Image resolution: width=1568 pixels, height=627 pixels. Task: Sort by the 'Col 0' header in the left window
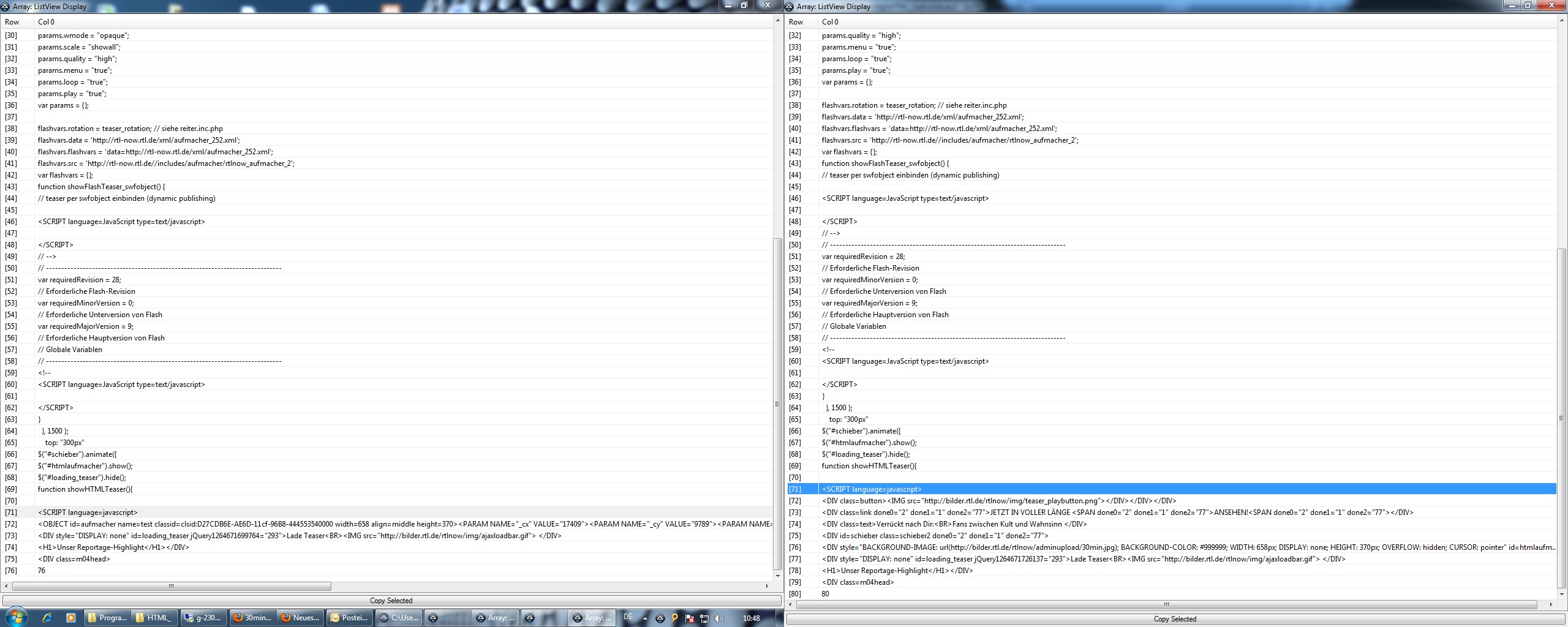[x=46, y=22]
